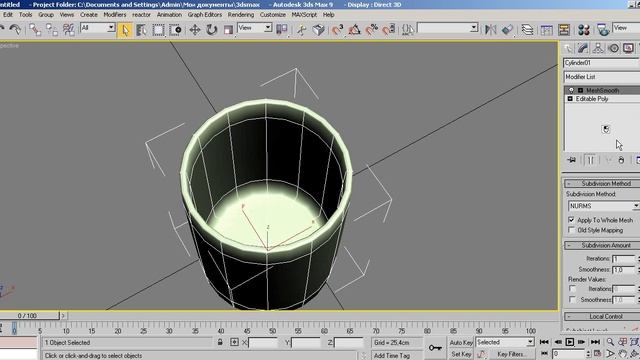
Task: Open the Rendering menu
Action: click(x=241, y=15)
